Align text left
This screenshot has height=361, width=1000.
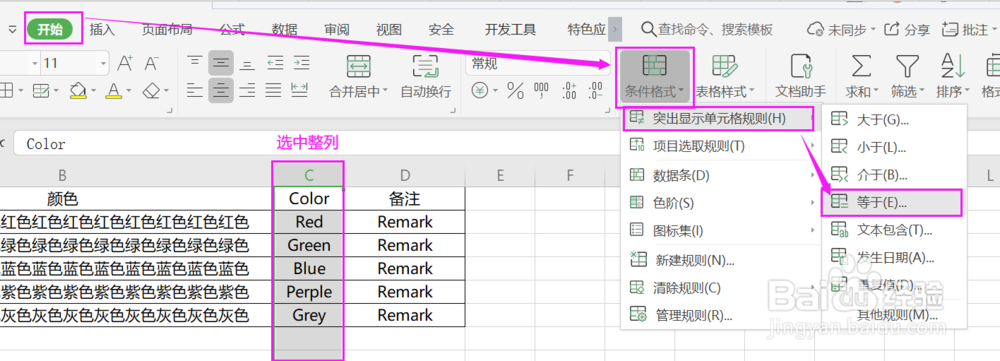pos(195,90)
